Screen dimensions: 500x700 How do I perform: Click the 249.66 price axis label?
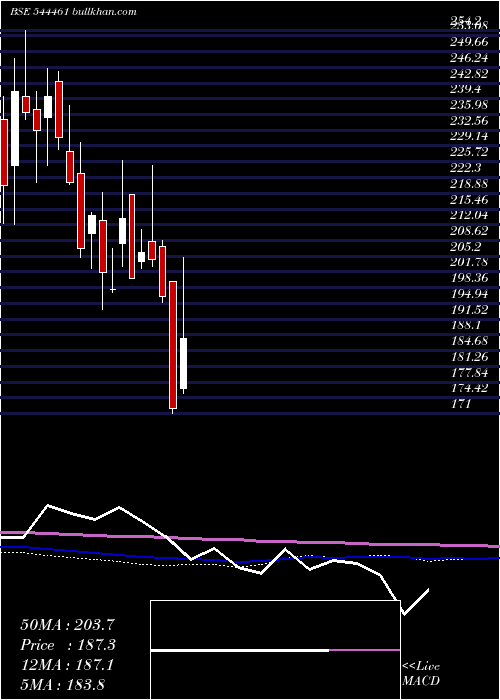pyautogui.click(x=468, y=42)
